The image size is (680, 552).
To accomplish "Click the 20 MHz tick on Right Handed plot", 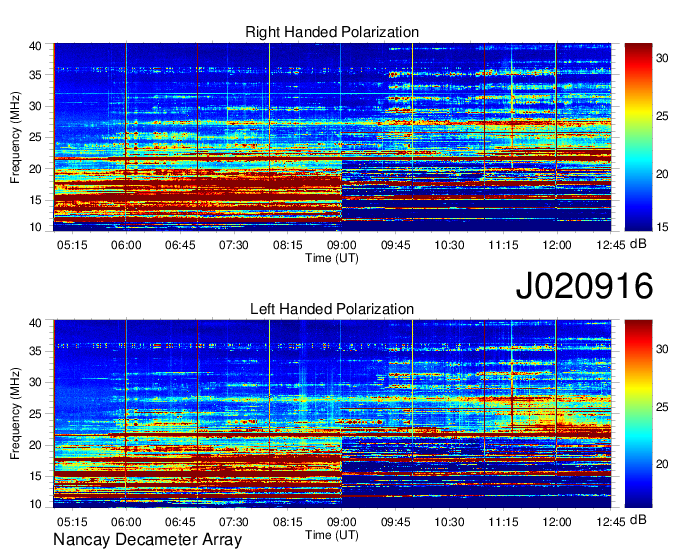I will 35,169.
